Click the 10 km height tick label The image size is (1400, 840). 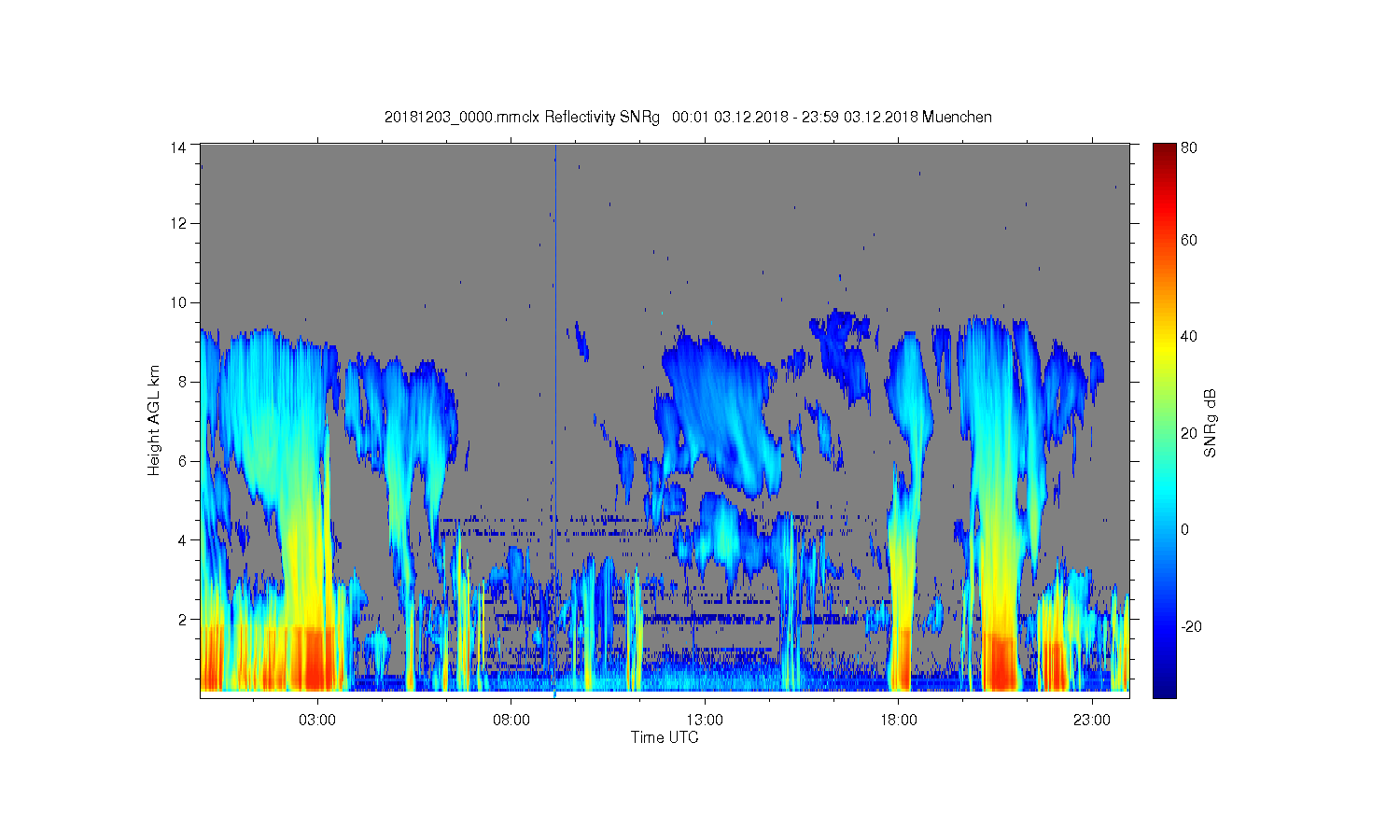pos(178,302)
